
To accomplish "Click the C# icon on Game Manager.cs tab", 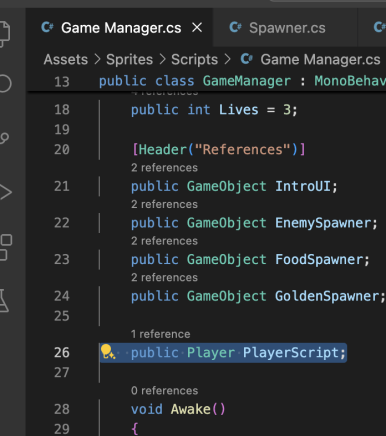I will click(x=47, y=27).
